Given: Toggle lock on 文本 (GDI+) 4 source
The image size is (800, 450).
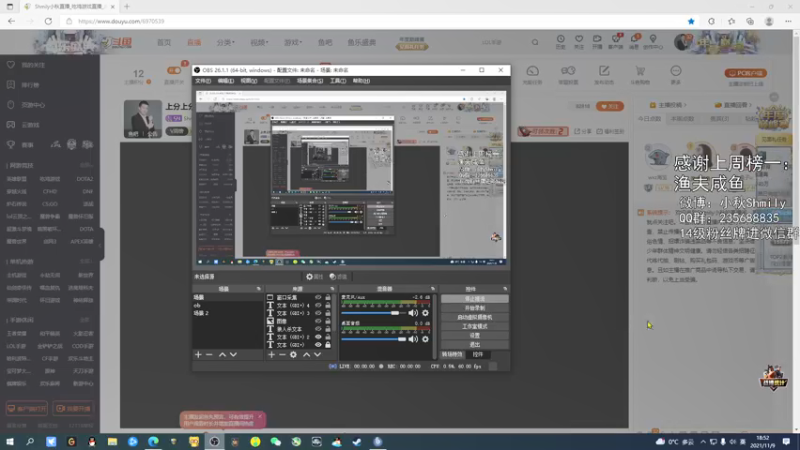Looking at the screenshot, I should click(328, 305).
